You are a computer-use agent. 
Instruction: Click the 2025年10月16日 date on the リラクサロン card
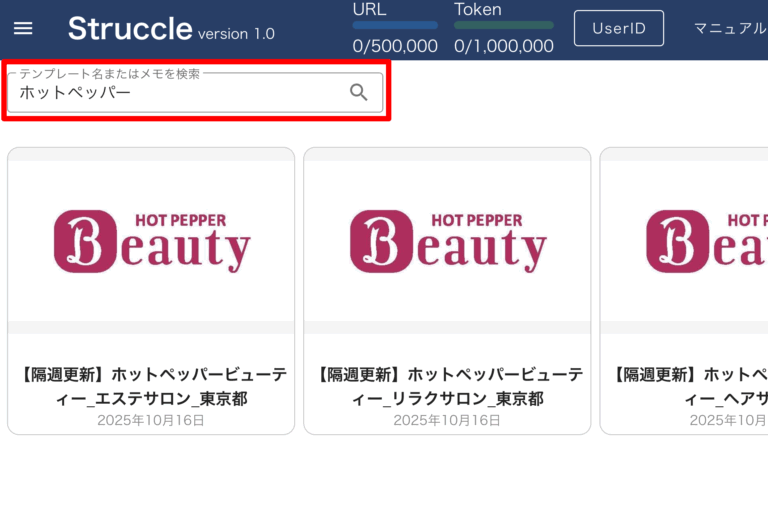coord(447,421)
